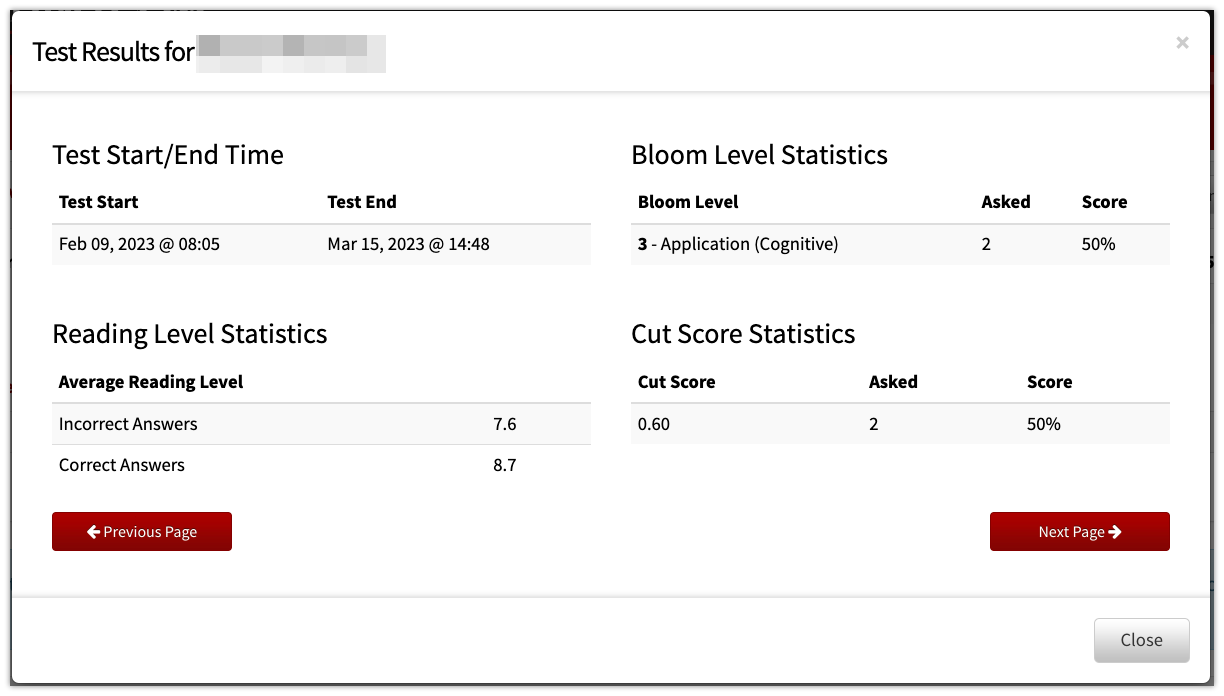Click the Bloom Level column header
This screenshot has height=696, width=1224.
(x=688, y=202)
